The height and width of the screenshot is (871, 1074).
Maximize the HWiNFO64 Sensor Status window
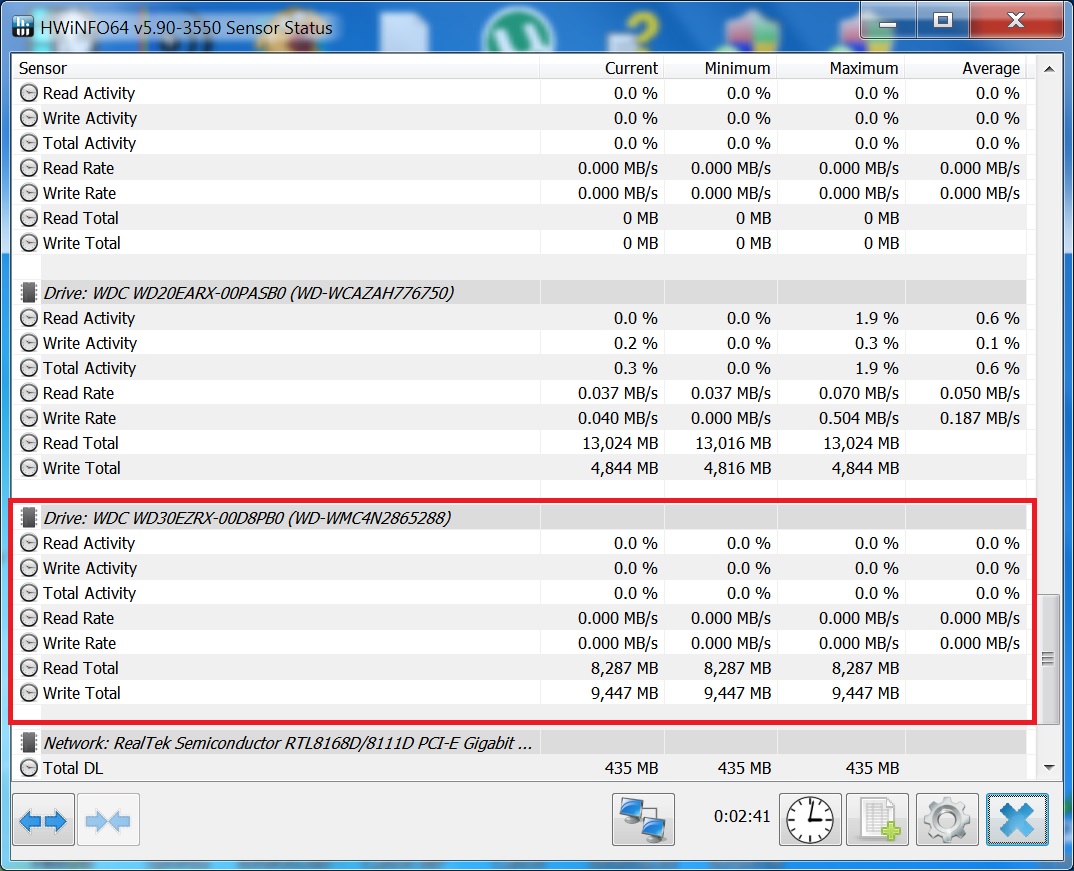(x=942, y=22)
